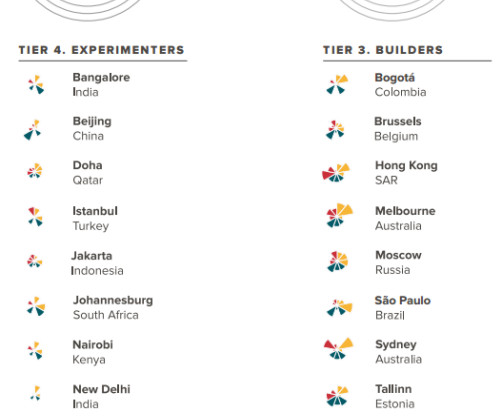Select the Melbourne radial chart icon

(x=340, y=215)
